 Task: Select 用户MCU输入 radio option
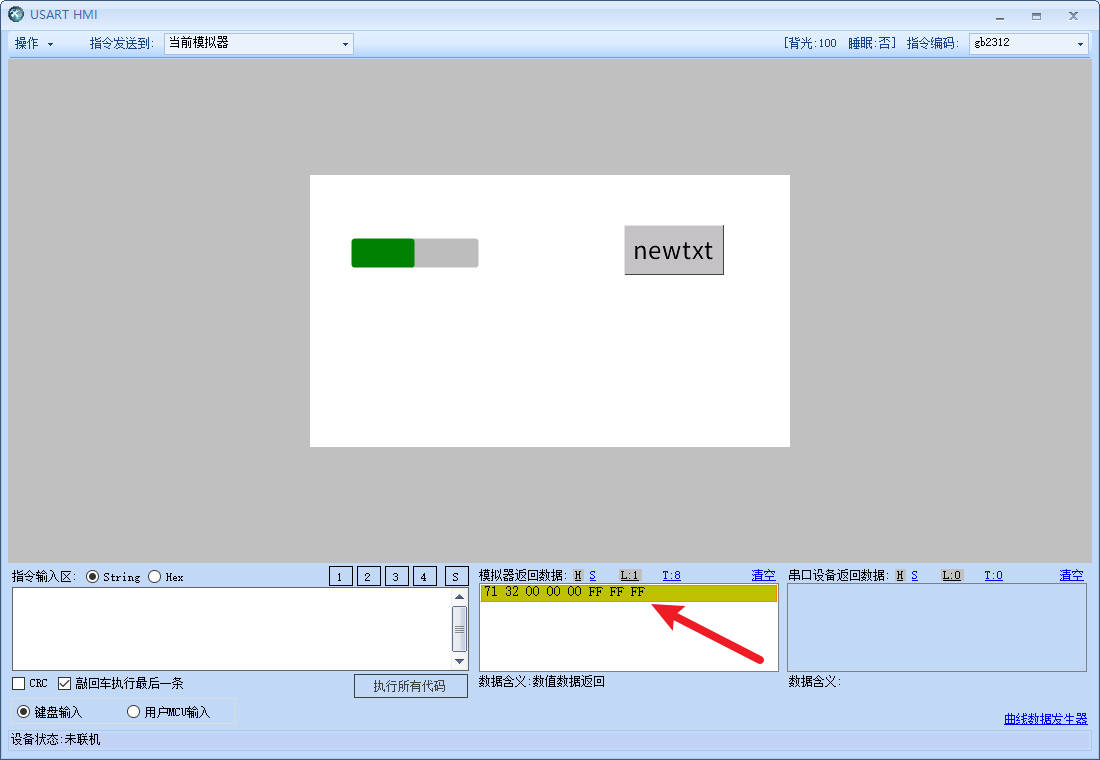(x=133, y=712)
